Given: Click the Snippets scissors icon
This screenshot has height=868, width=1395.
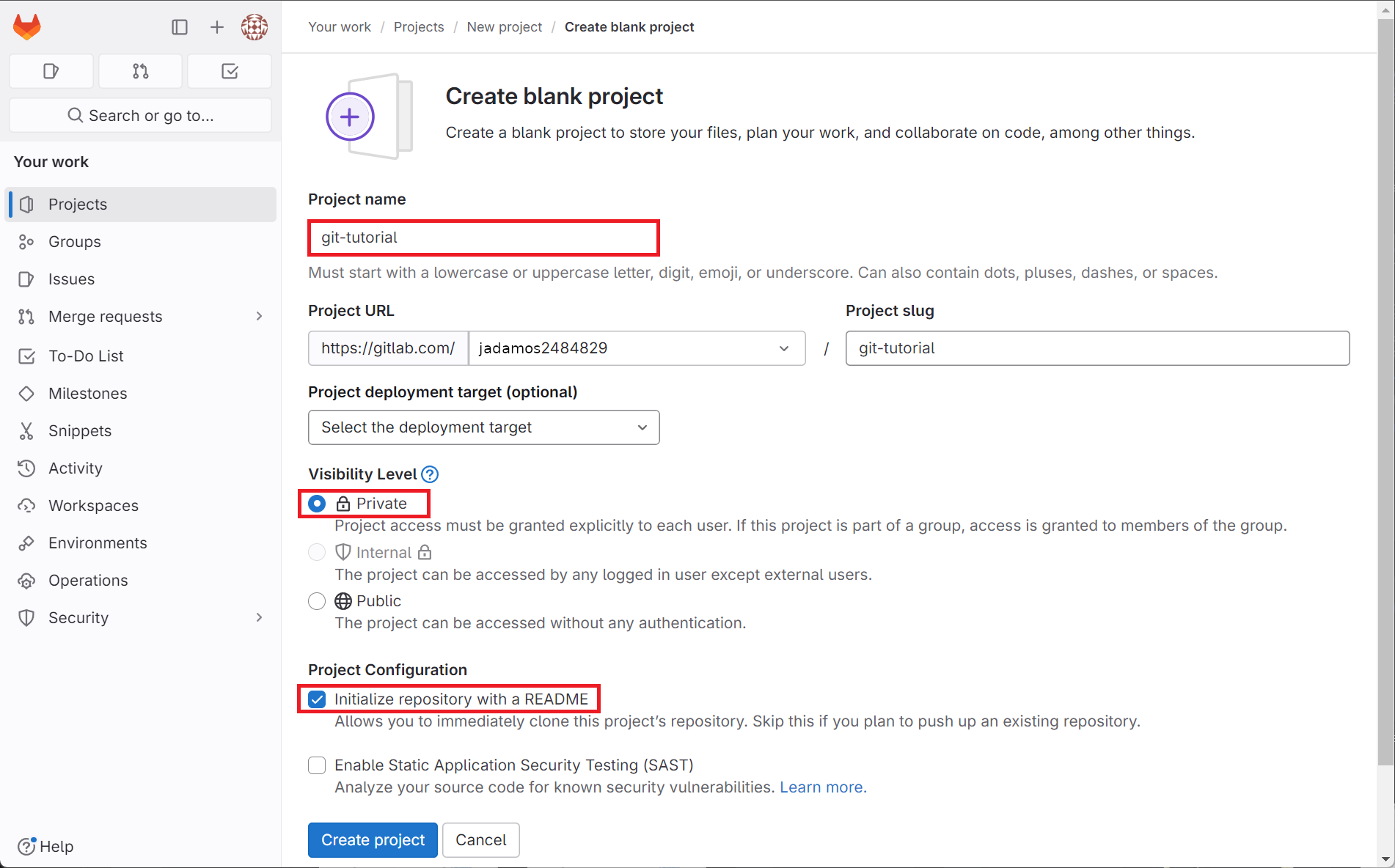Looking at the screenshot, I should (27, 431).
